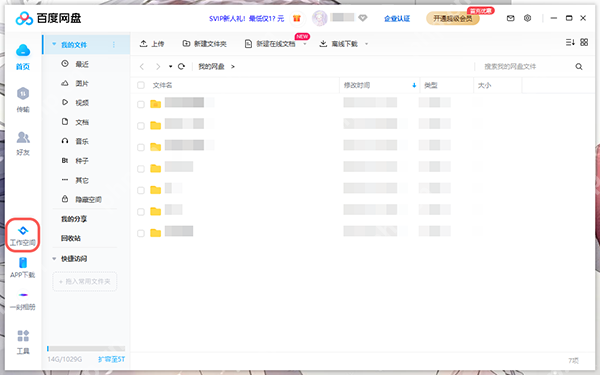Click 扩容至5T expand storage link
Viewport: 600px width, 375px height.
(x=111, y=359)
